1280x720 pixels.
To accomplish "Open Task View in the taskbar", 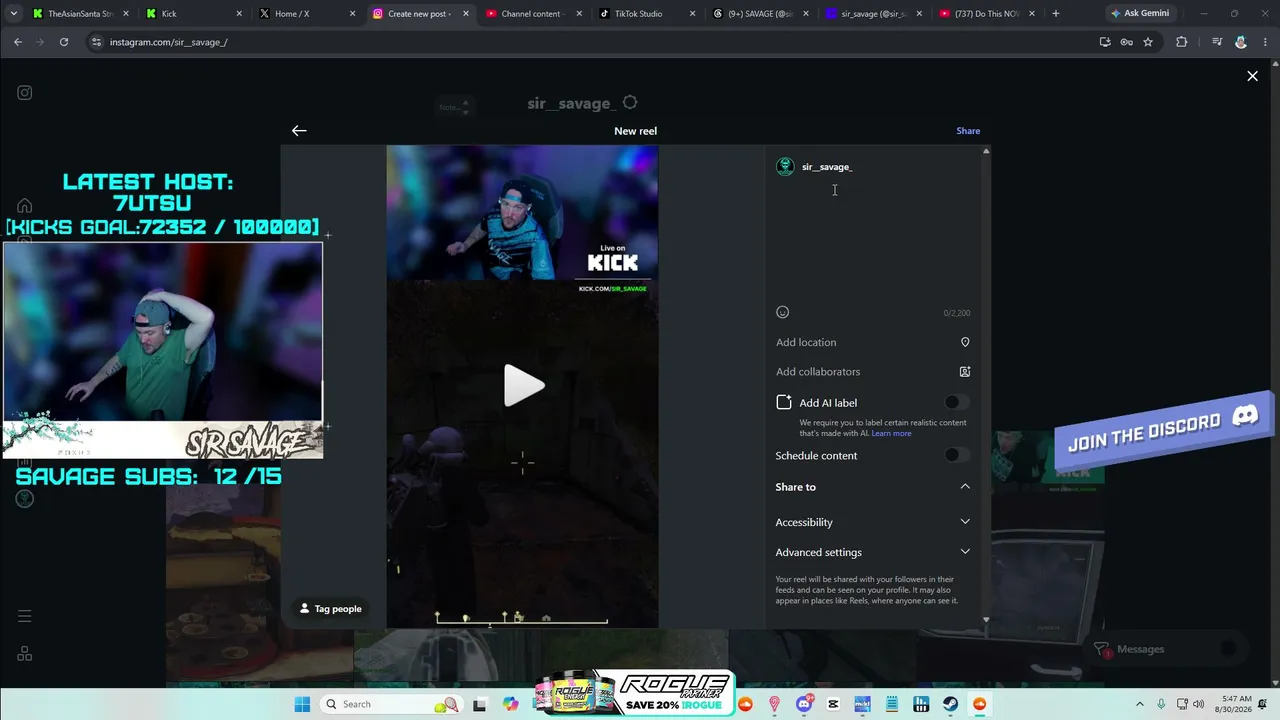I will click(x=479, y=704).
